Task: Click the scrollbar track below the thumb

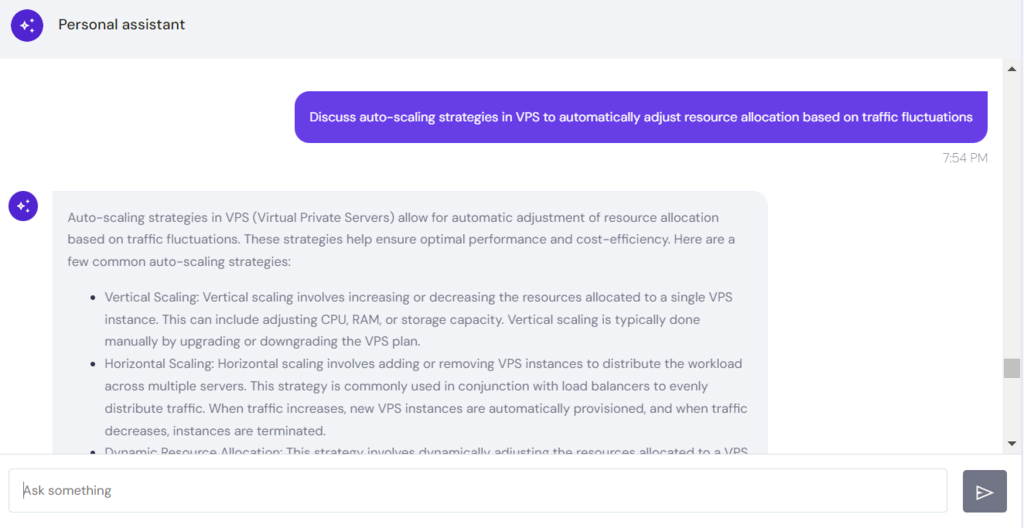Action: 1012,408
